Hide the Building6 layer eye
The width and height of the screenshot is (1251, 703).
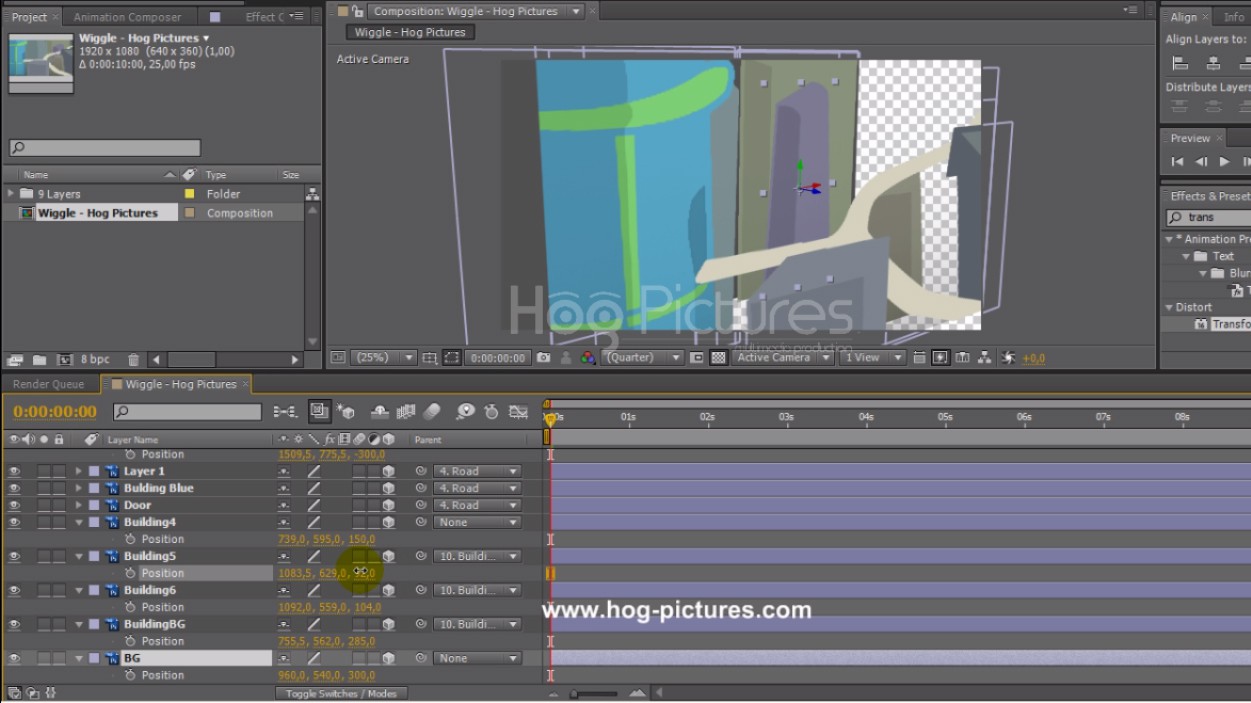coord(14,590)
